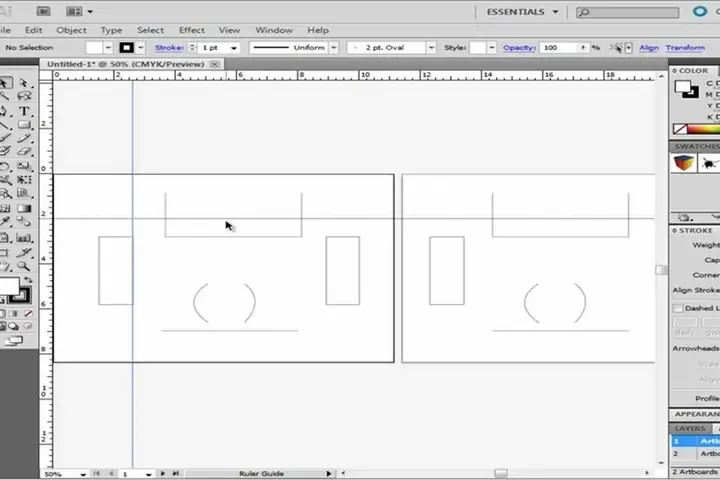The height and width of the screenshot is (480, 720).
Task: Open the artboard number dropdown
Action: [x=148, y=474]
